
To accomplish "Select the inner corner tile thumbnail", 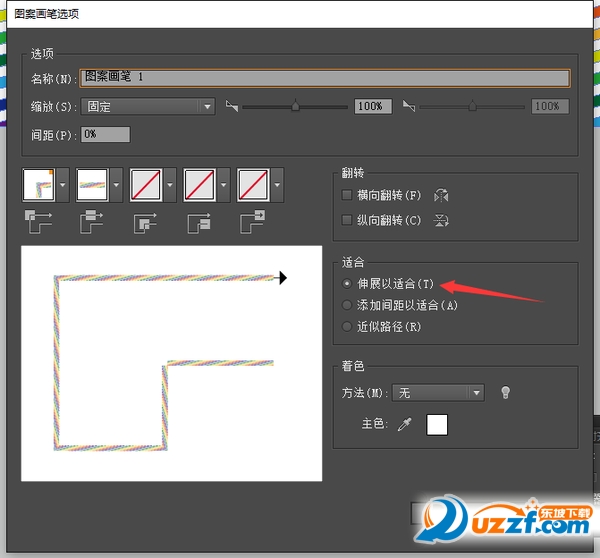I will pos(146,185).
